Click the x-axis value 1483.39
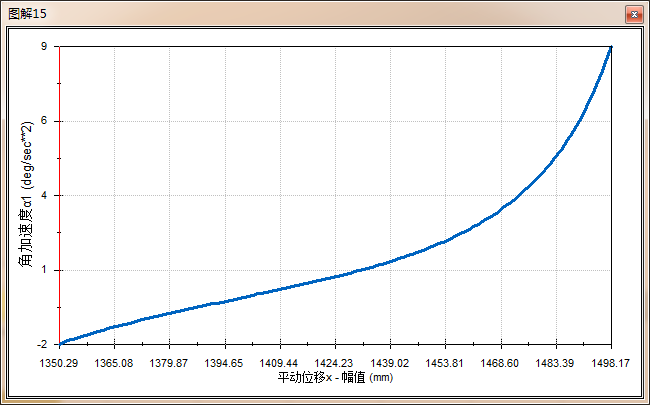650x405 pixels. pyautogui.click(x=555, y=363)
